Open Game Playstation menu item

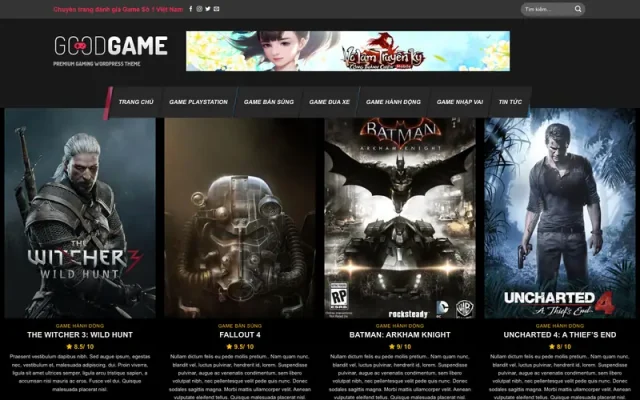point(198,102)
